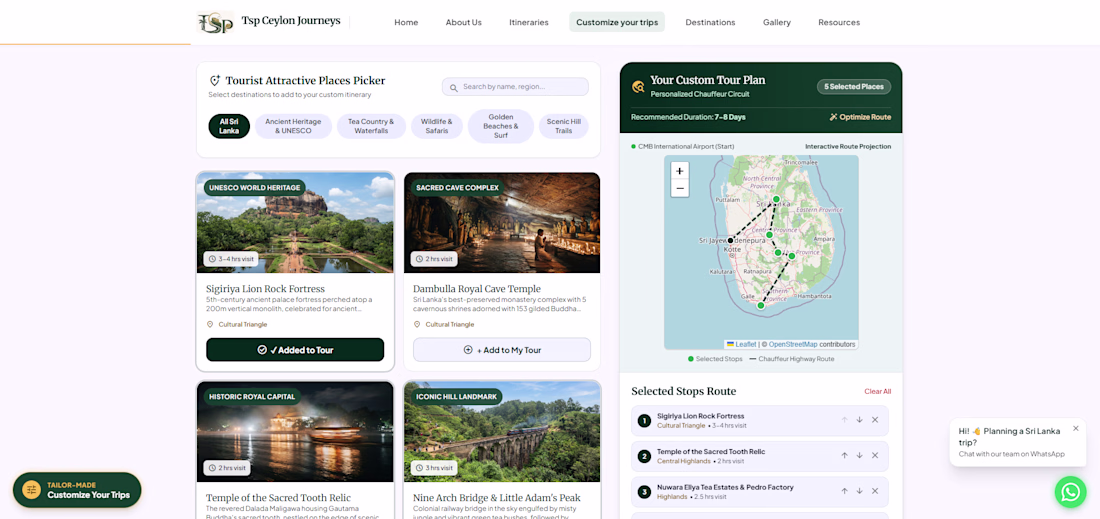The image size is (1100, 519).
Task: Click the 5 Selected Places badge
Action: [x=854, y=87]
